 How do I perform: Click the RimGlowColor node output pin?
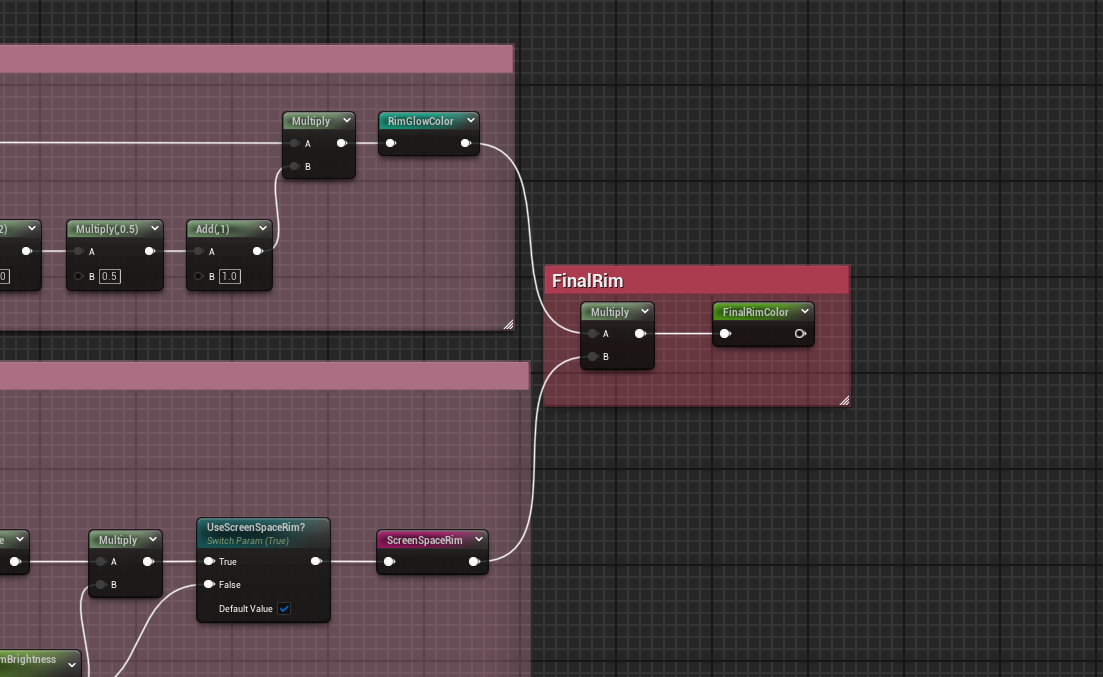[x=466, y=143]
